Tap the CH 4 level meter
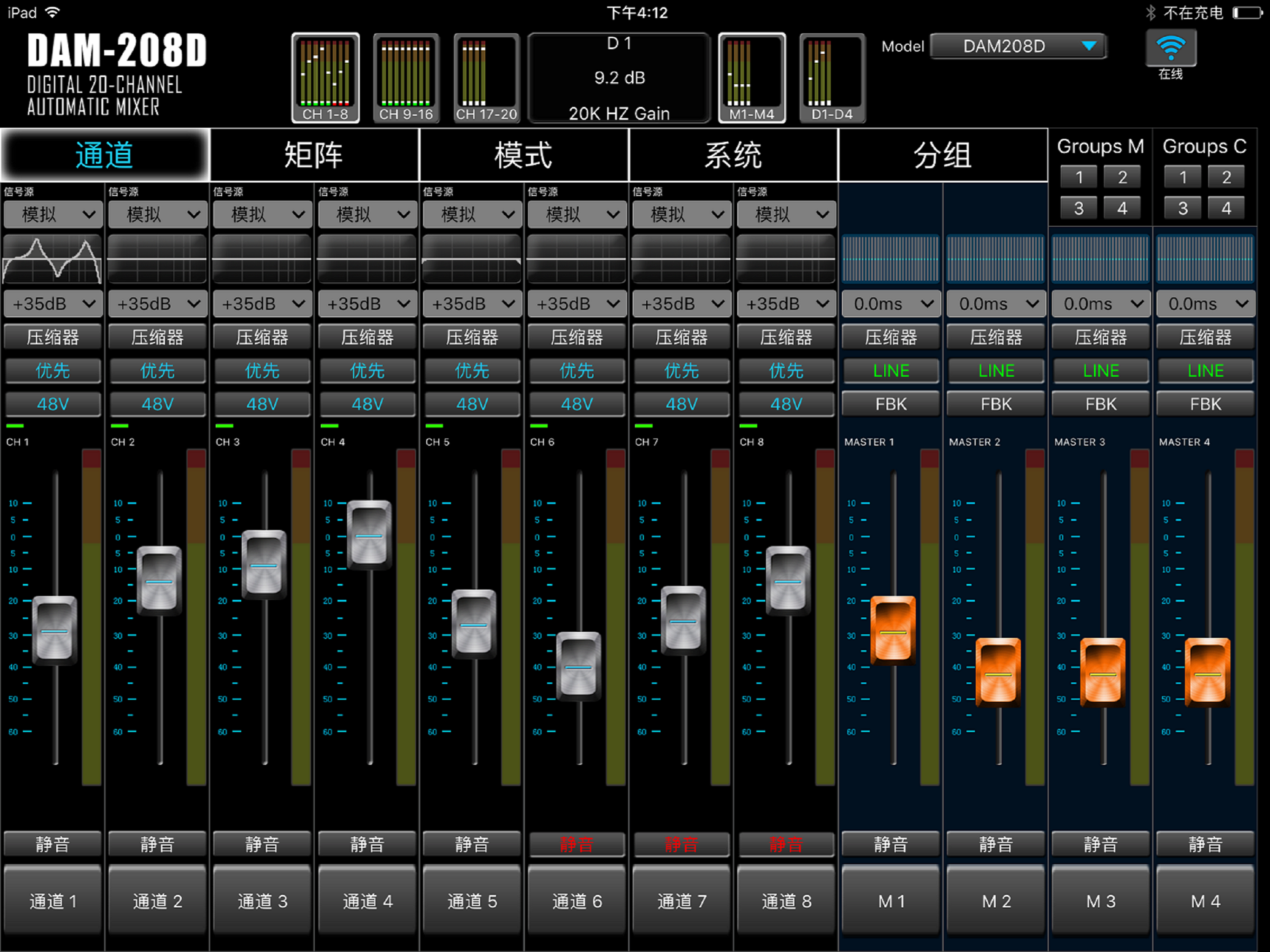Viewport: 1270px width, 952px height. (x=406, y=617)
